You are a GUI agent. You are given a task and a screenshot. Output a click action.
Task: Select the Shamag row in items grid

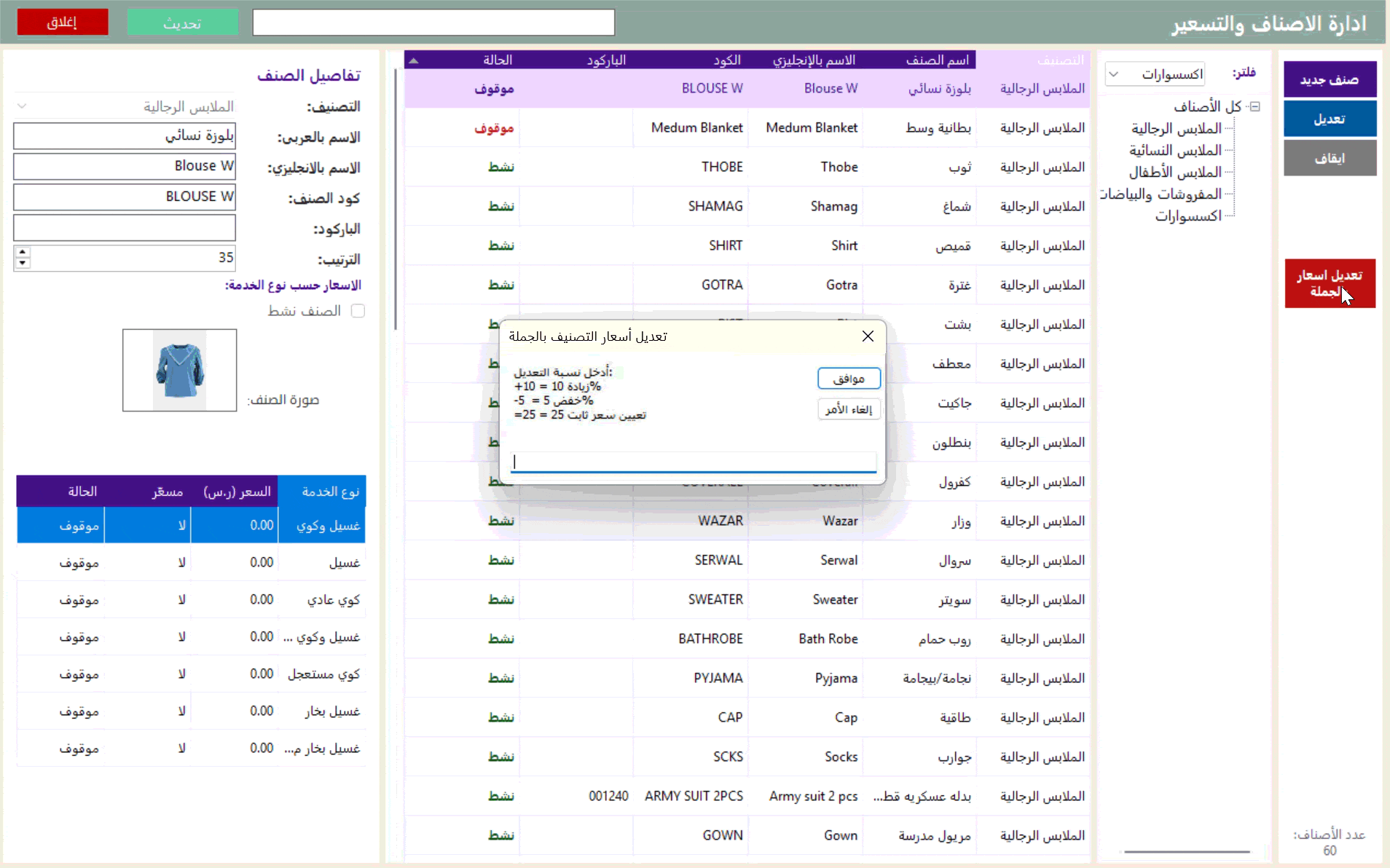pos(747,206)
